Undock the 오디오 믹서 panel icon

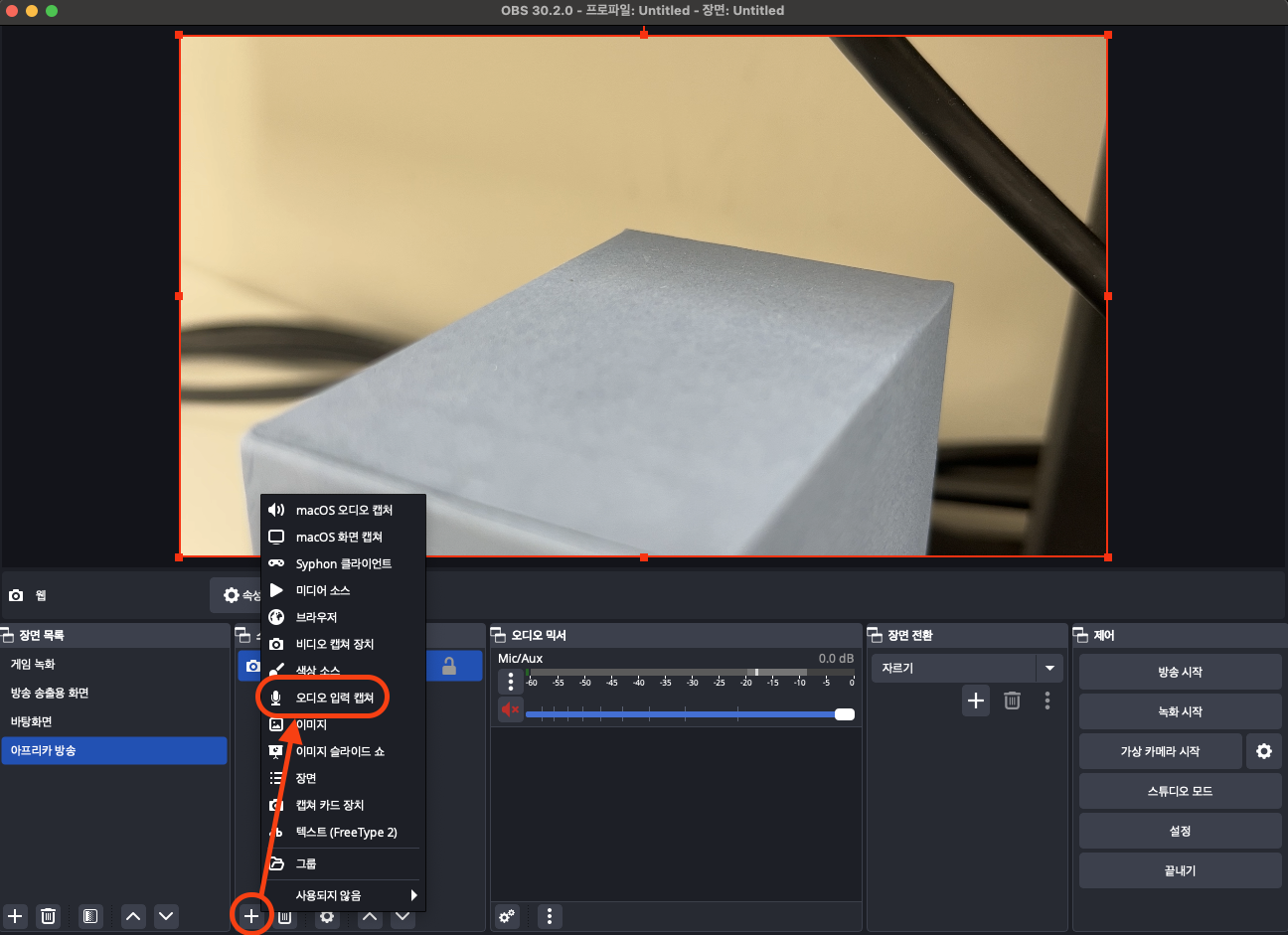pos(499,635)
